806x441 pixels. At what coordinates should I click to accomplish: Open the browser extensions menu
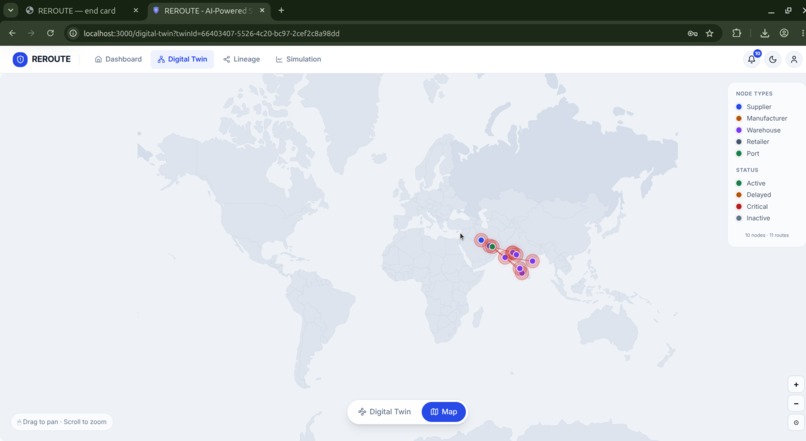(737, 33)
